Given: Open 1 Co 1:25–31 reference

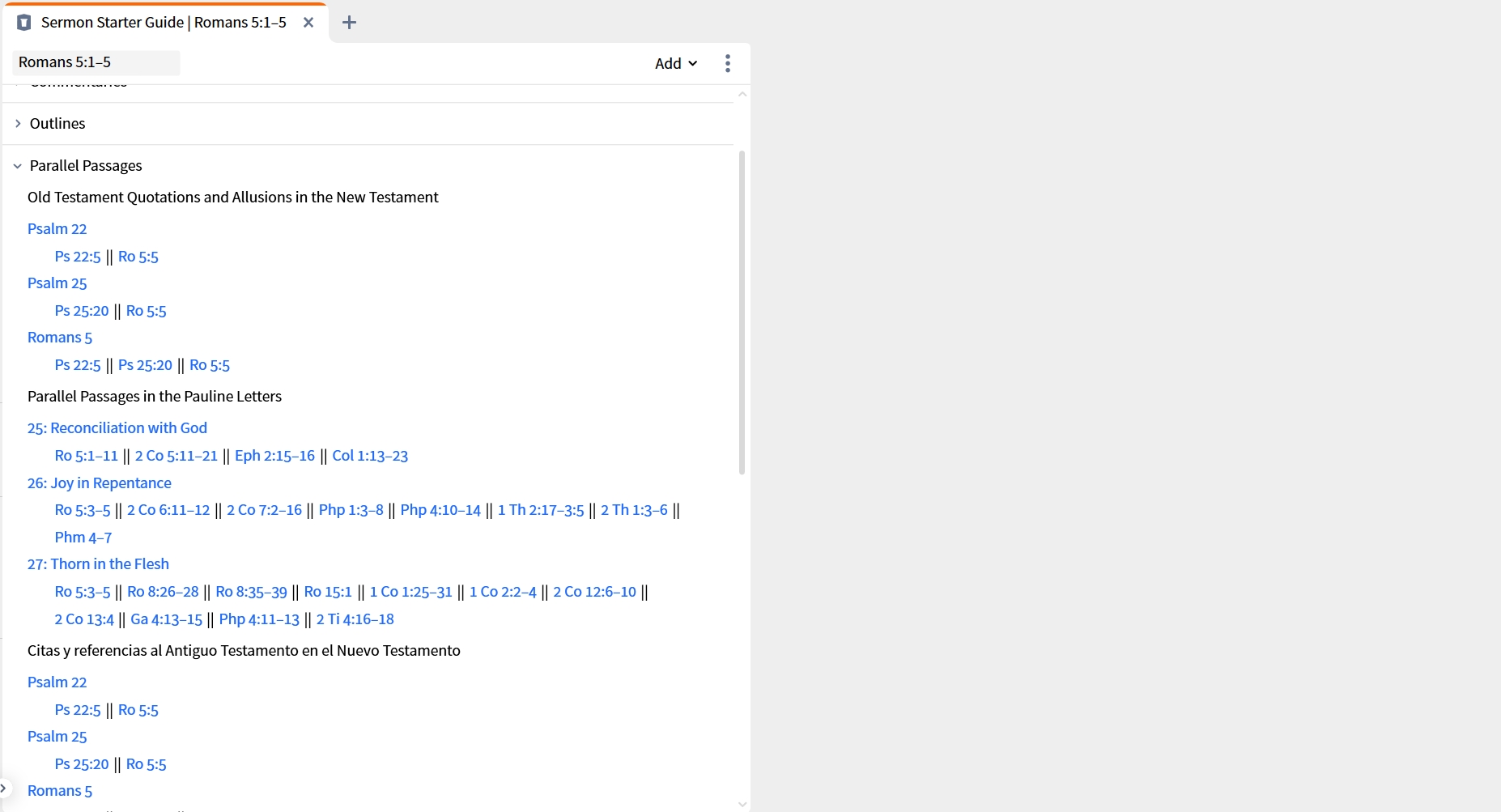Looking at the screenshot, I should pyautogui.click(x=410, y=592).
